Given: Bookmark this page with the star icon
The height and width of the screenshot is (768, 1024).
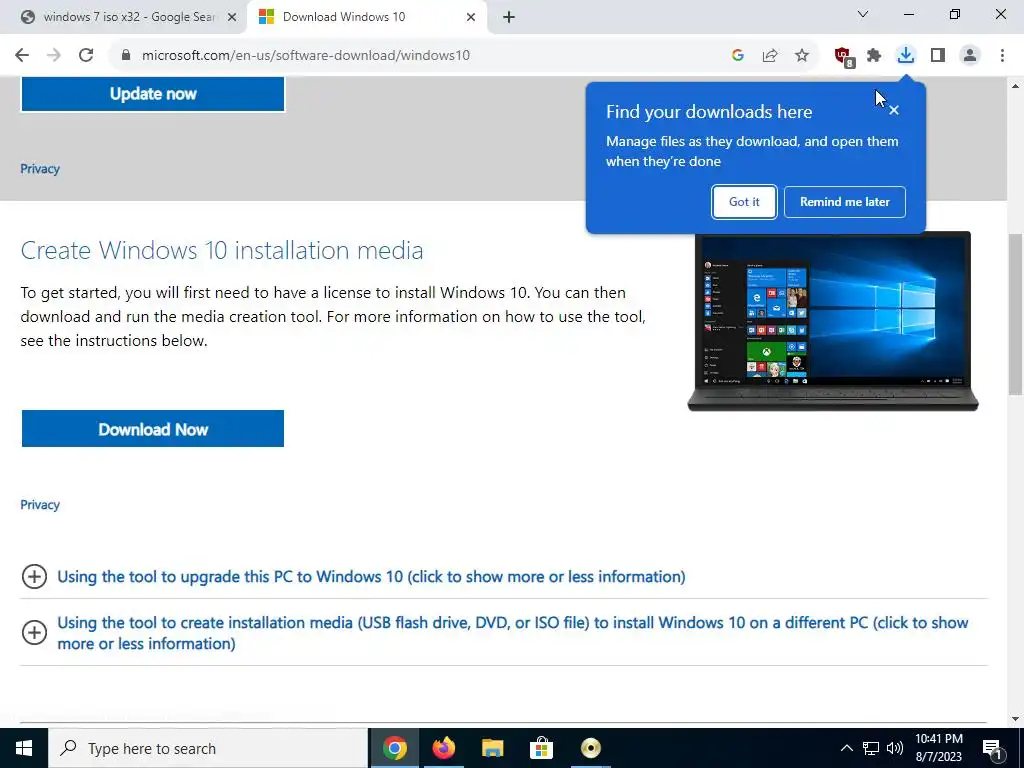Looking at the screenshot, I should pyautogui.click(x=802, y=56).
